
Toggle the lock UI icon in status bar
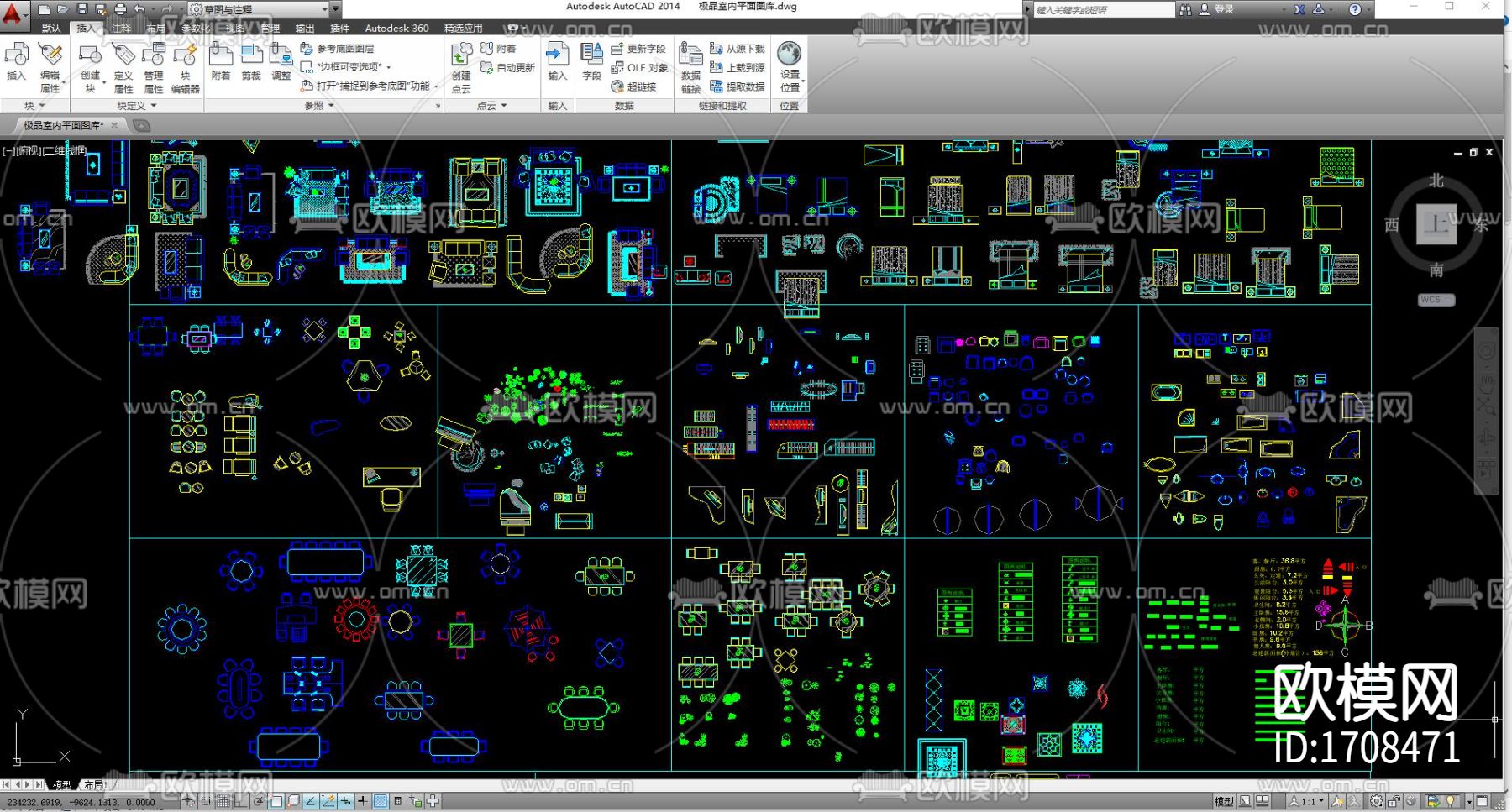click(x=1394, y=801)
